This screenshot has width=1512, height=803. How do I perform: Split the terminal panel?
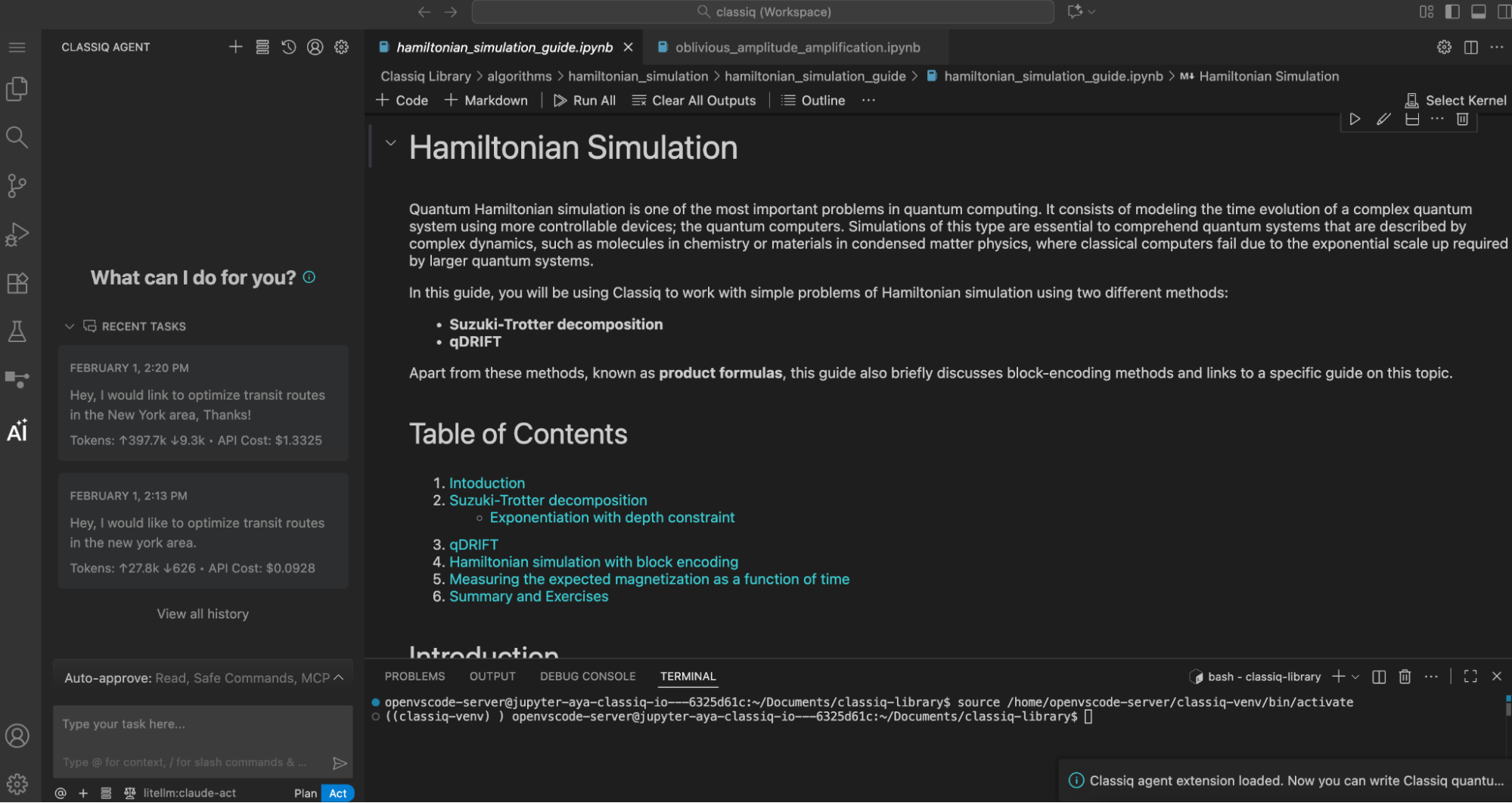tap(1379, 677)
